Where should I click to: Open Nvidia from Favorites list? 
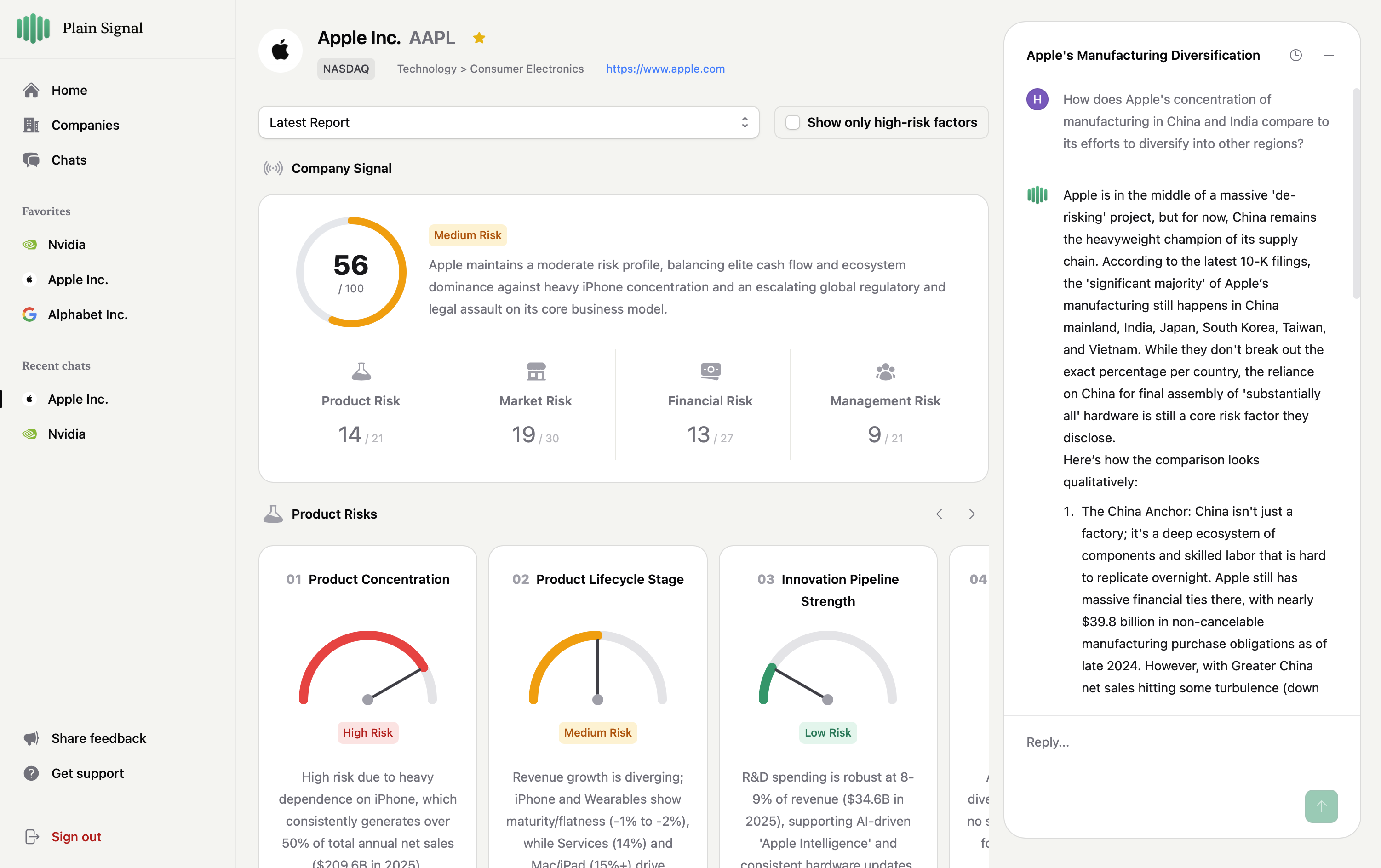[67, 245]
